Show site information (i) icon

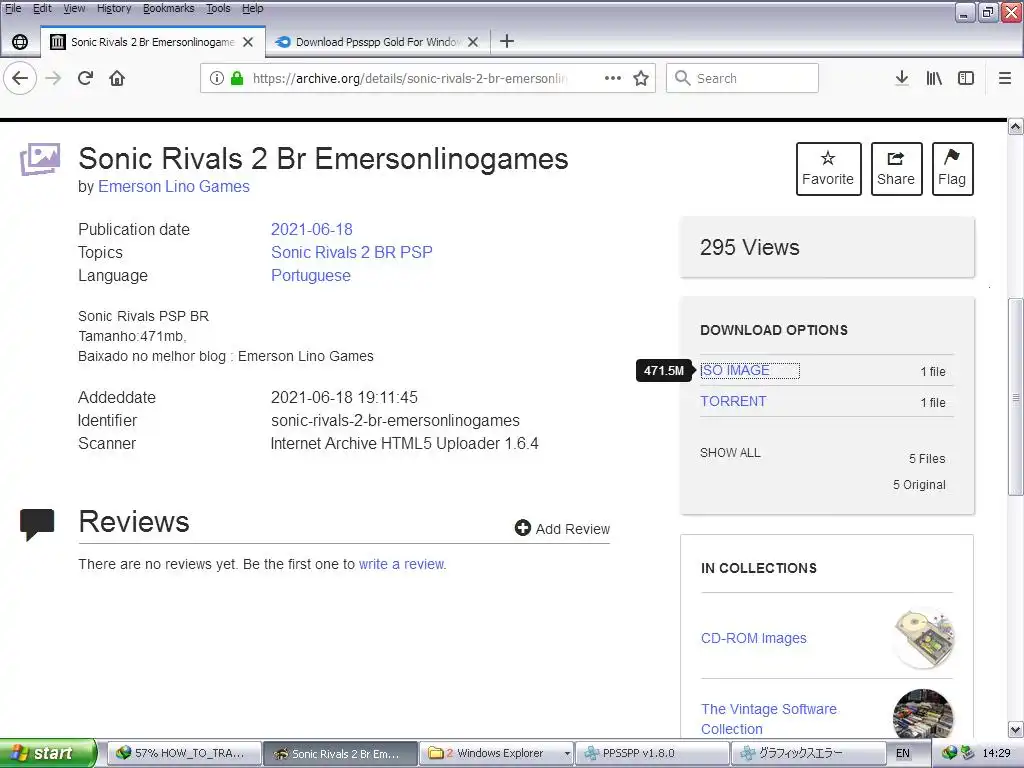click(217, 78)
